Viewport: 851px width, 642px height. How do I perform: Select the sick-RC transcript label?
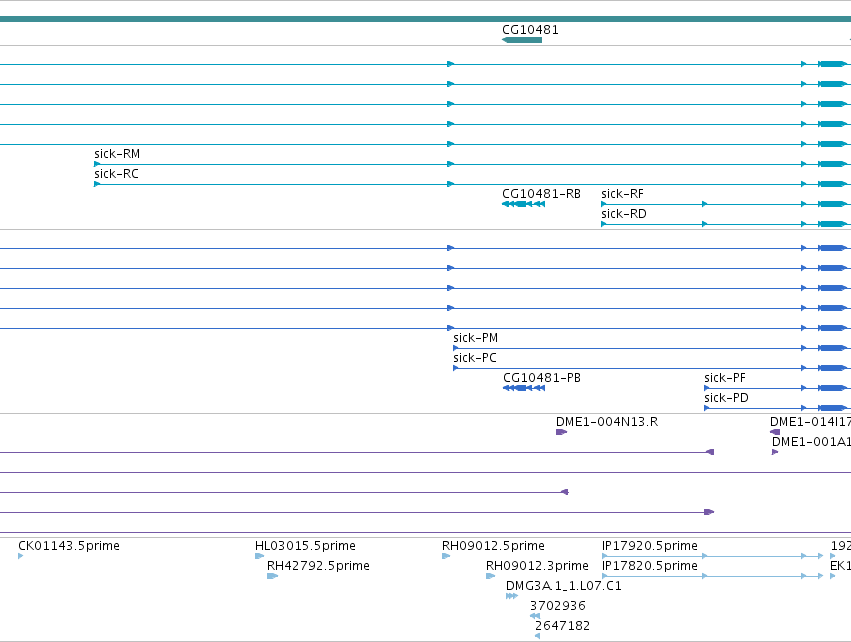pos(116,174)
